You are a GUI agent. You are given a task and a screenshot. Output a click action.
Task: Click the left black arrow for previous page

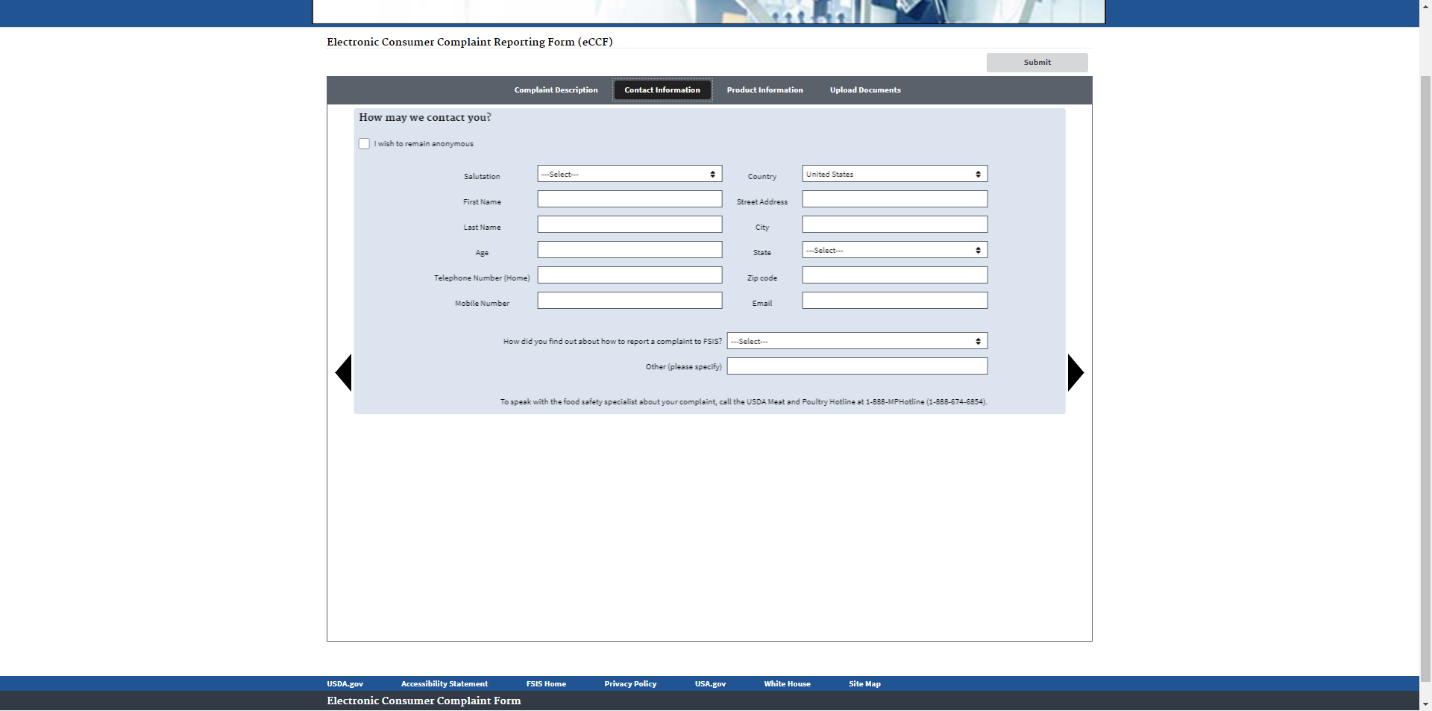pos(343,372)
